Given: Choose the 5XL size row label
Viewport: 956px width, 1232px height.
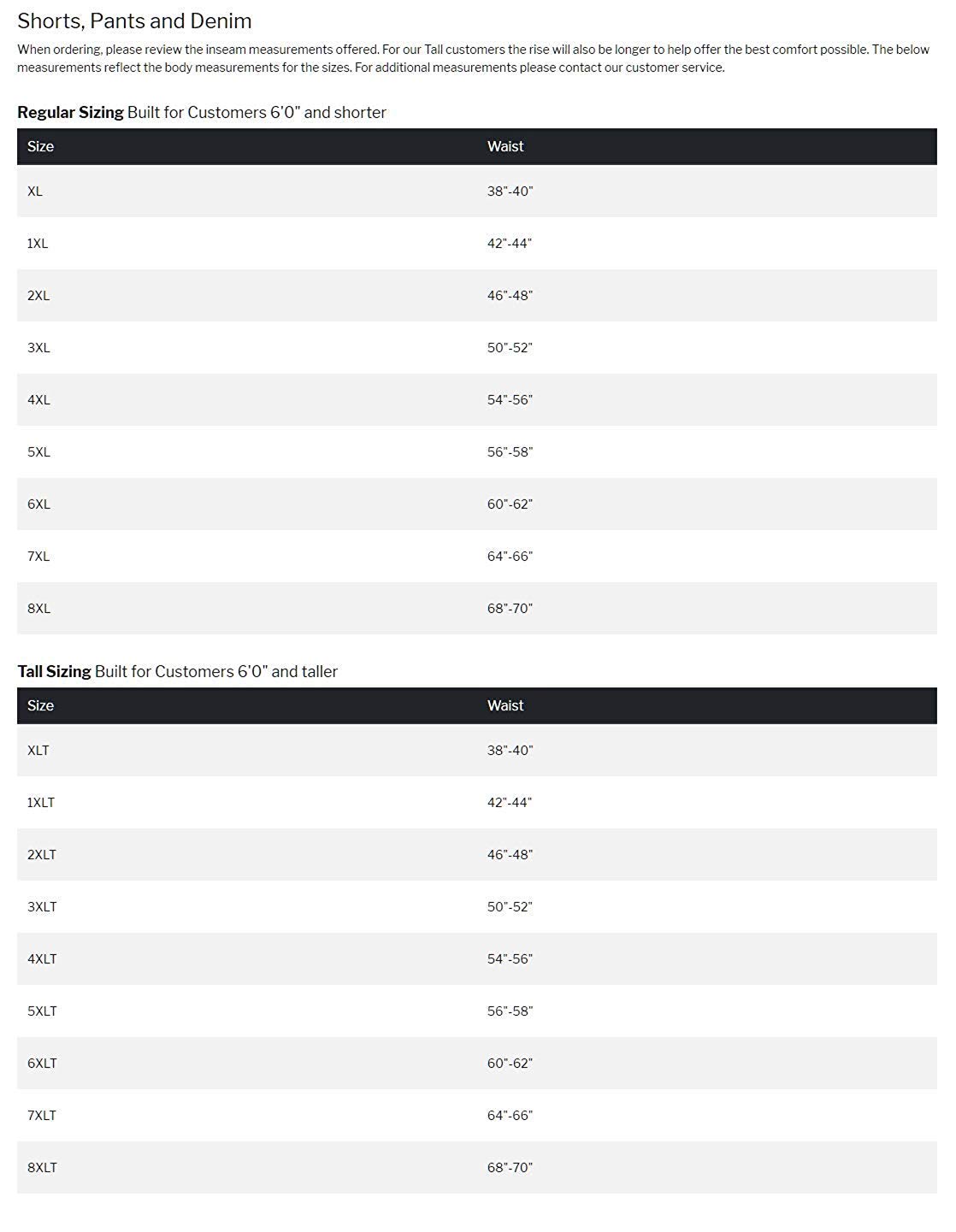Looking at the screenshot, I should 38,452.
